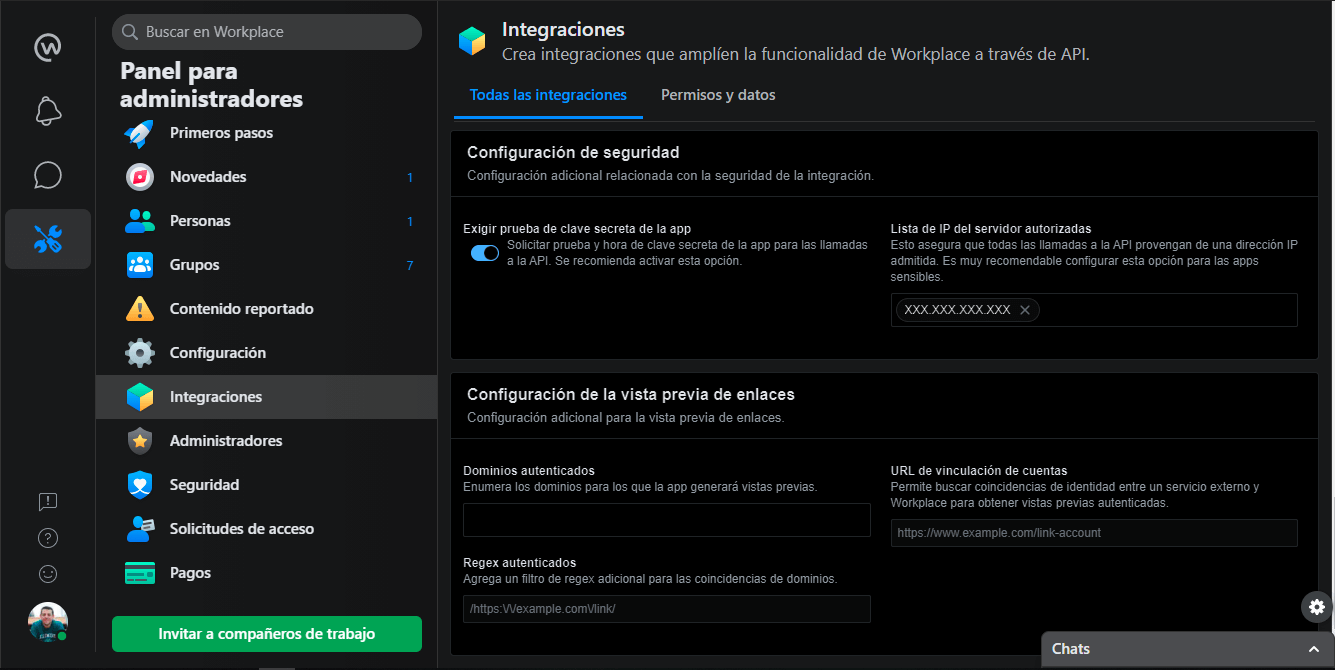Click Configuración de seguridad heading

(573, 153)
